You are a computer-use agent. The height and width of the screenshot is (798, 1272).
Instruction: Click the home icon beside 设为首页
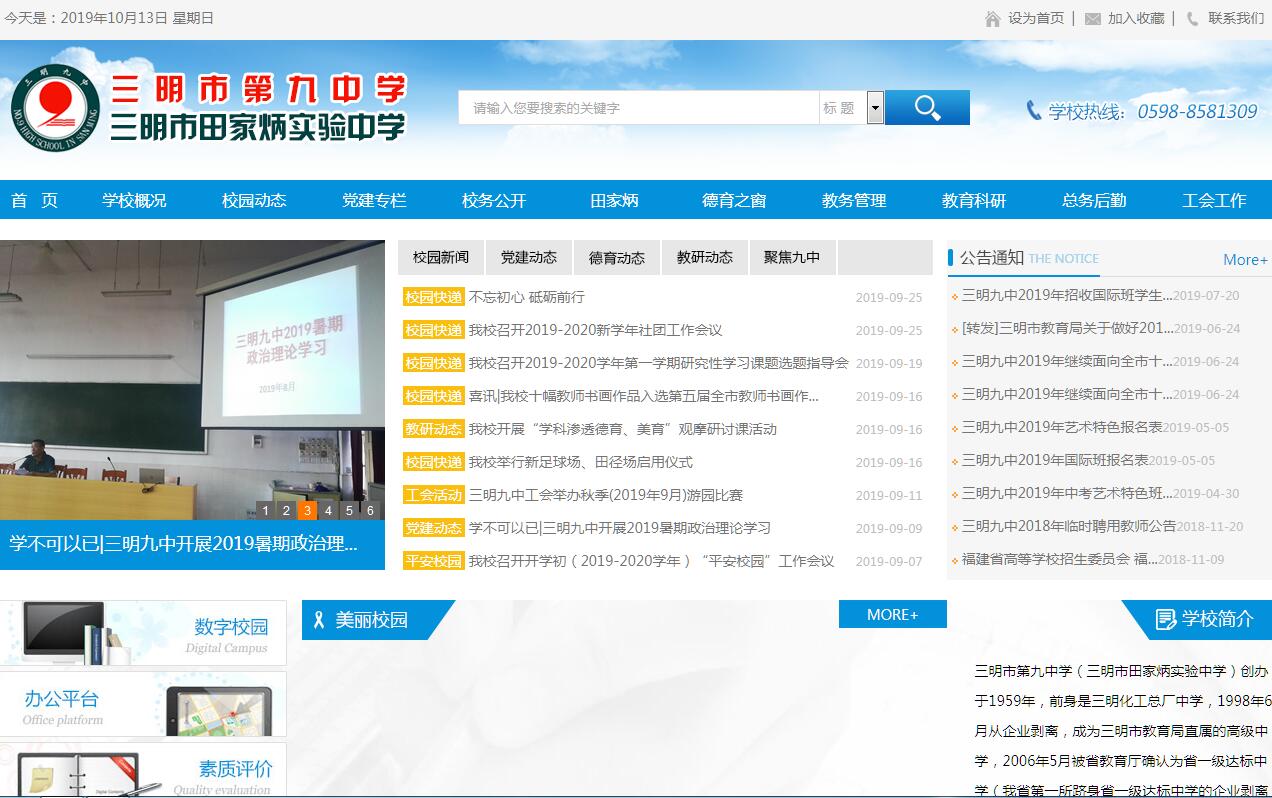(x=992, y=19)
